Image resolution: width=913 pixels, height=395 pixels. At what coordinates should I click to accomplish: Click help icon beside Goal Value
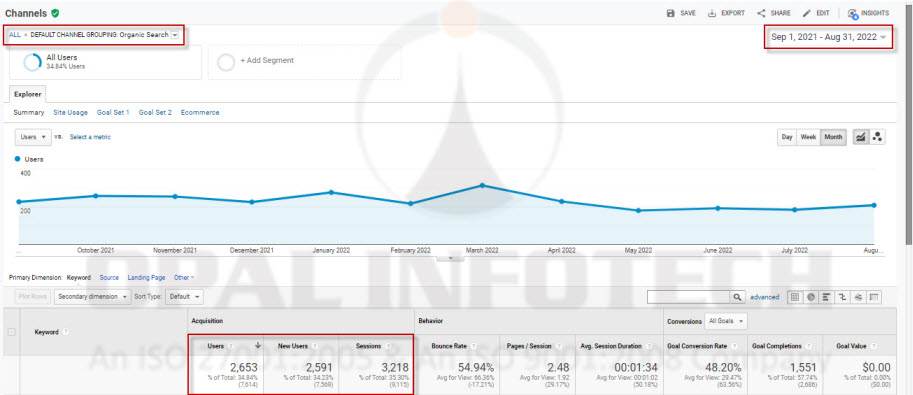coord(875,346)
